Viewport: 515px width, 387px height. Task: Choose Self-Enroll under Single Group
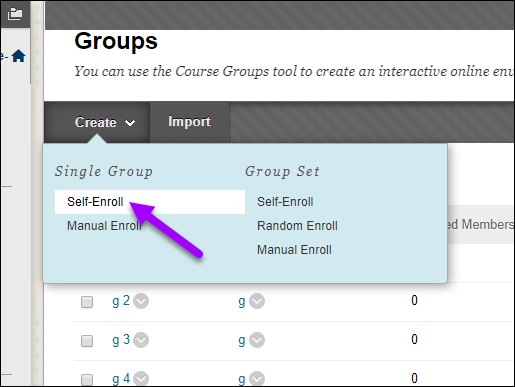click(x=150, y=202)
